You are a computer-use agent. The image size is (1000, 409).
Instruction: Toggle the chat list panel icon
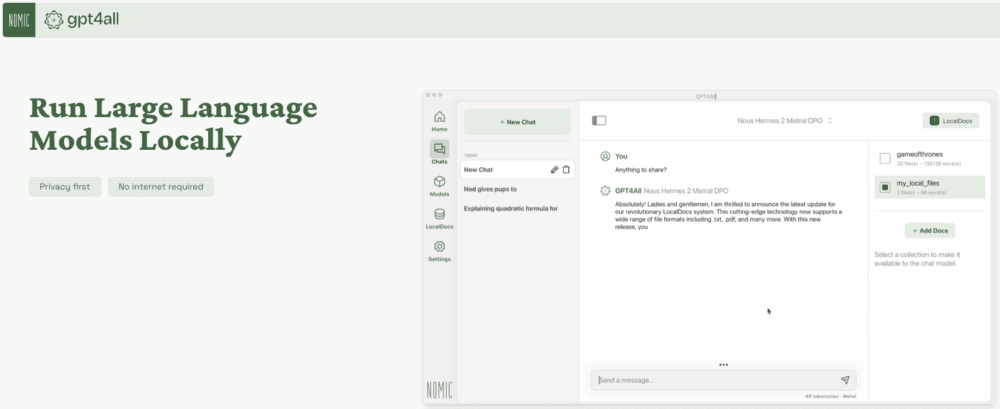coord(599,121)
